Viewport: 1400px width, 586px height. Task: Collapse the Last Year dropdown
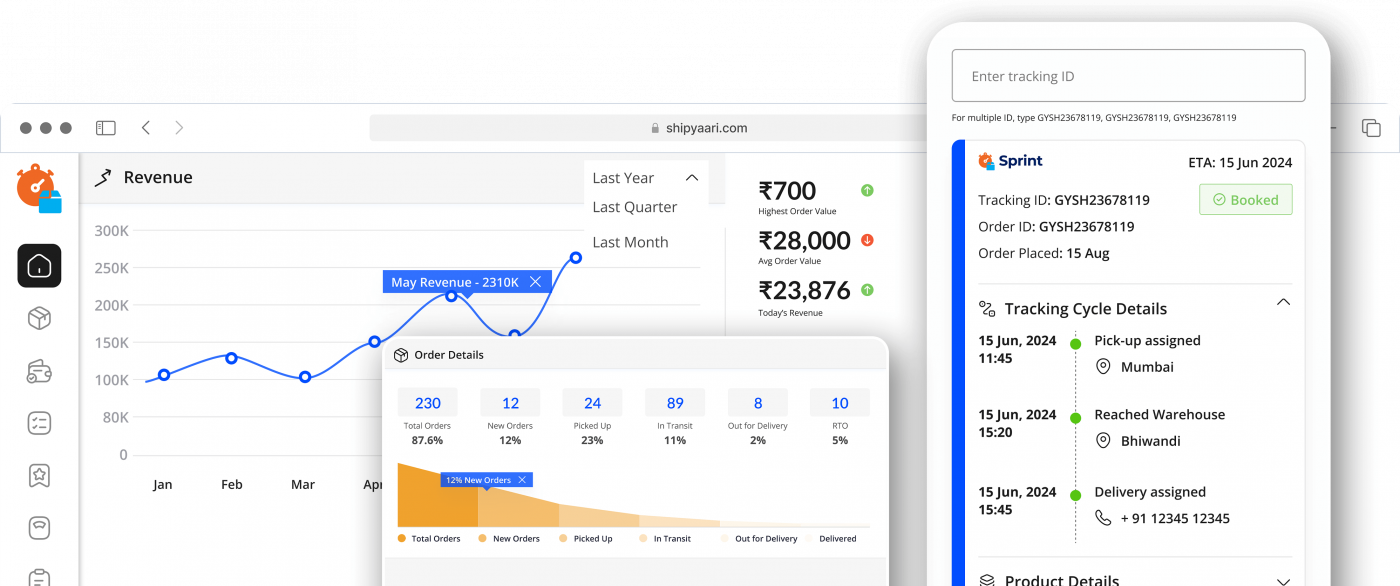point(691,178)
